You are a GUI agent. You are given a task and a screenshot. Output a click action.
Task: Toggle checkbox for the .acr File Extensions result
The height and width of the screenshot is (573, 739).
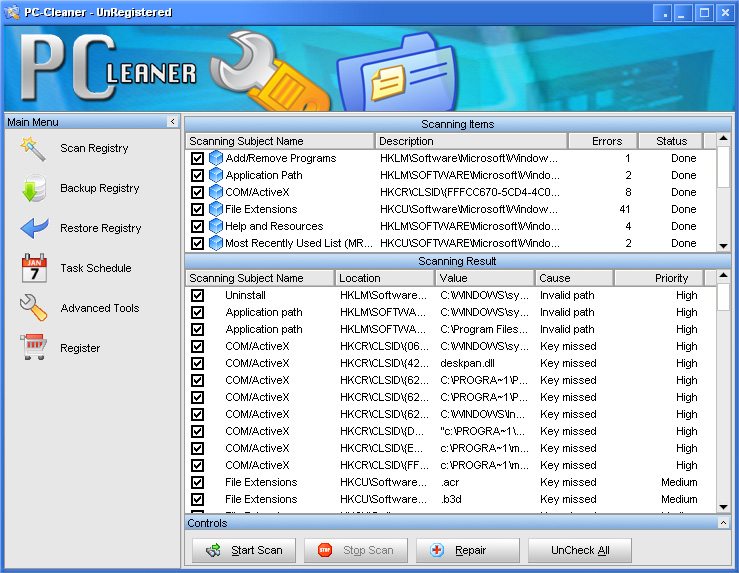(x=197, y=482)
